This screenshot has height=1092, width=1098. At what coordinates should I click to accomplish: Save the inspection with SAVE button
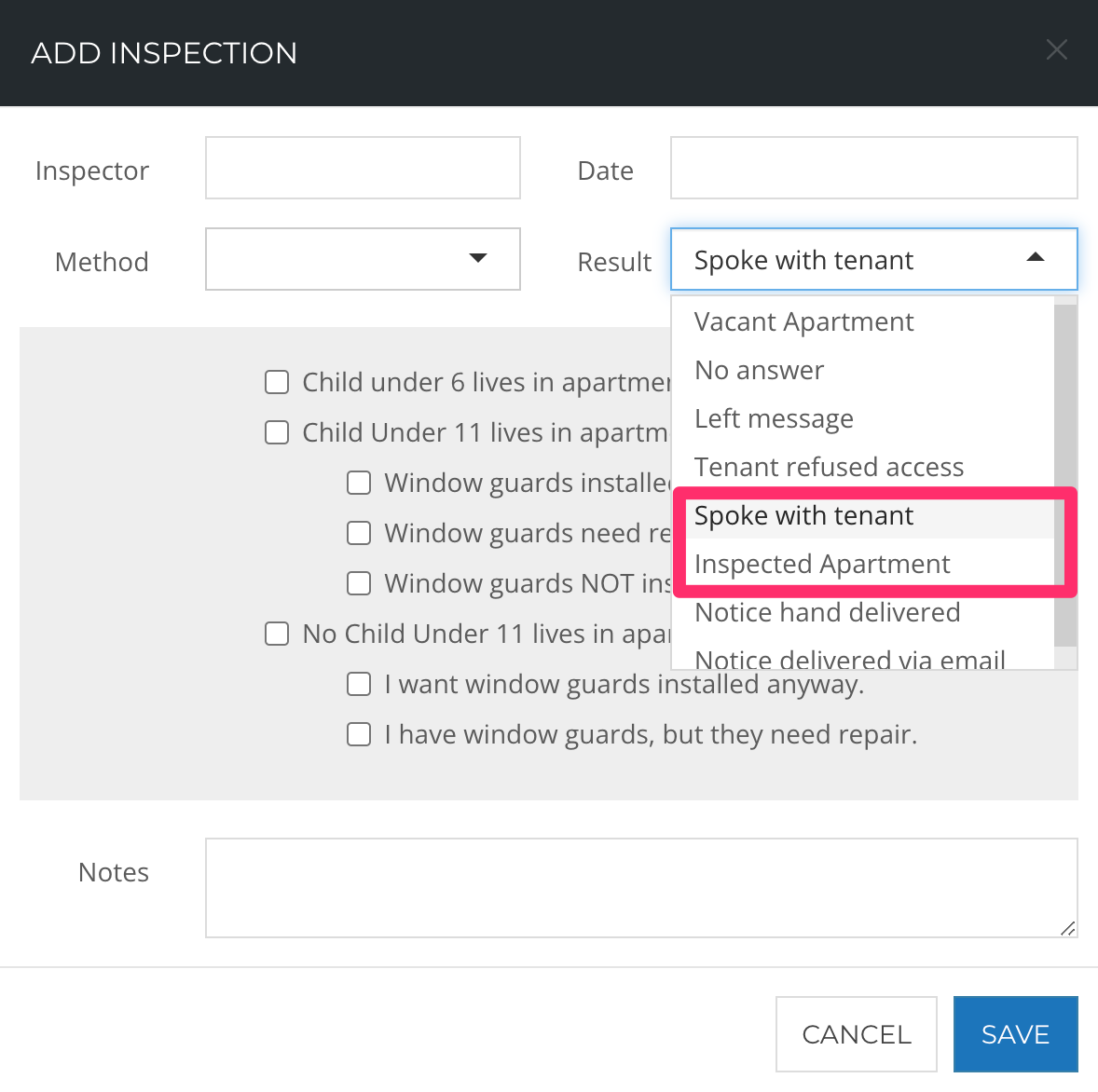[x=1015, y=1034]
